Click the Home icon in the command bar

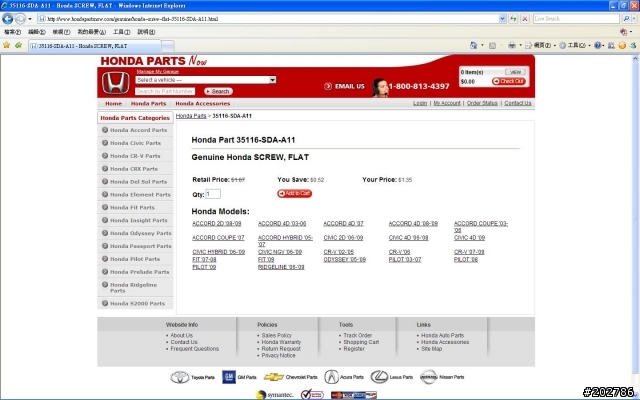tap(473, 45)
